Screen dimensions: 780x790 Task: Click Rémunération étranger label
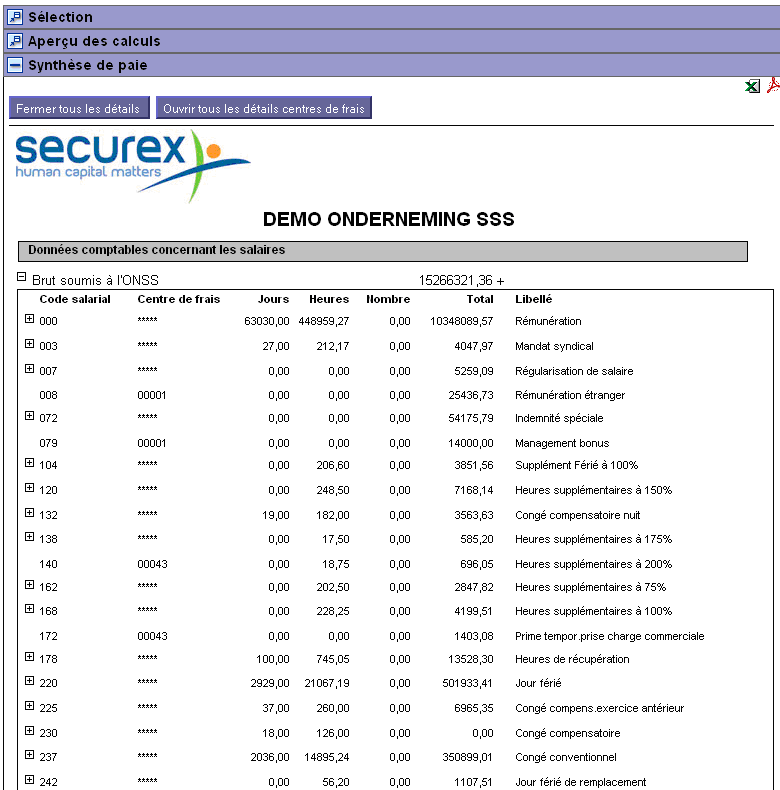click(x=570, y=395)
